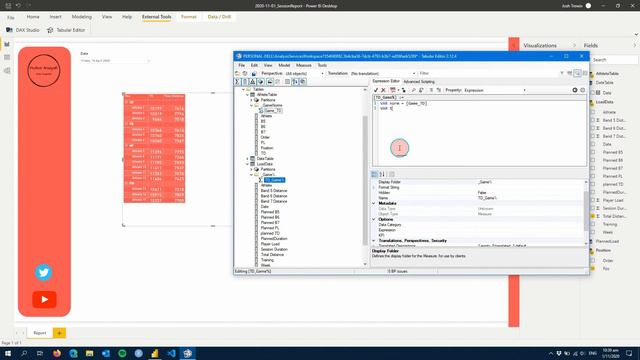The width and height of the screenshot is (640, 360).
Task: Switch to Data view in Power BI sidebar
Action: pyautogui.click(x=7, y=57)
